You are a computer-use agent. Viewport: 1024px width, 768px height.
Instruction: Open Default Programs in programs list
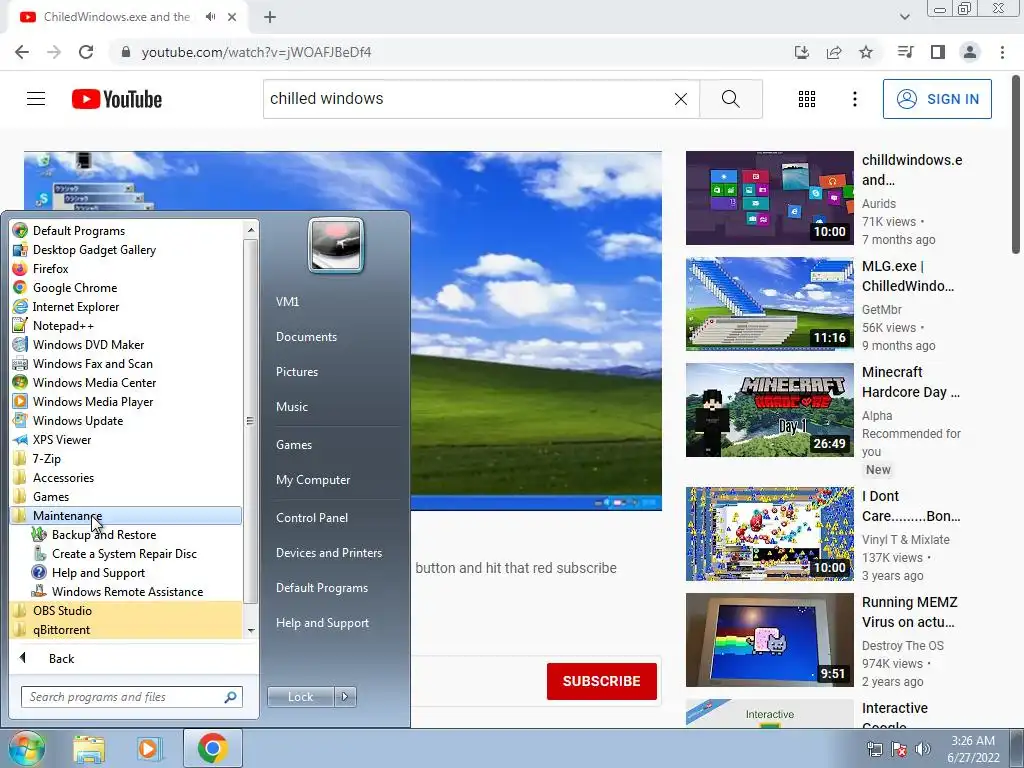(126, 231)
